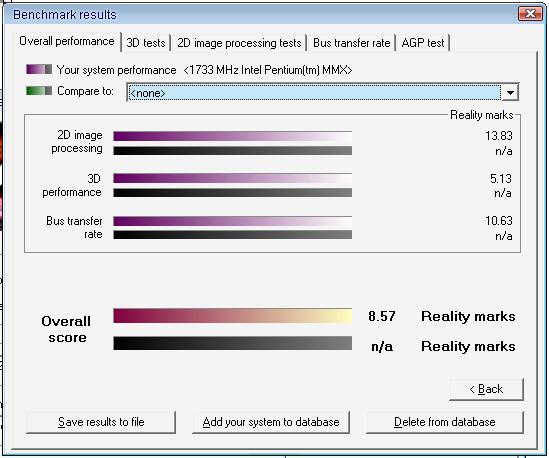Click the Overall score colored bar
Image resolution: width=549 pixels, height=458 pixels.
(x=232, y=316)
